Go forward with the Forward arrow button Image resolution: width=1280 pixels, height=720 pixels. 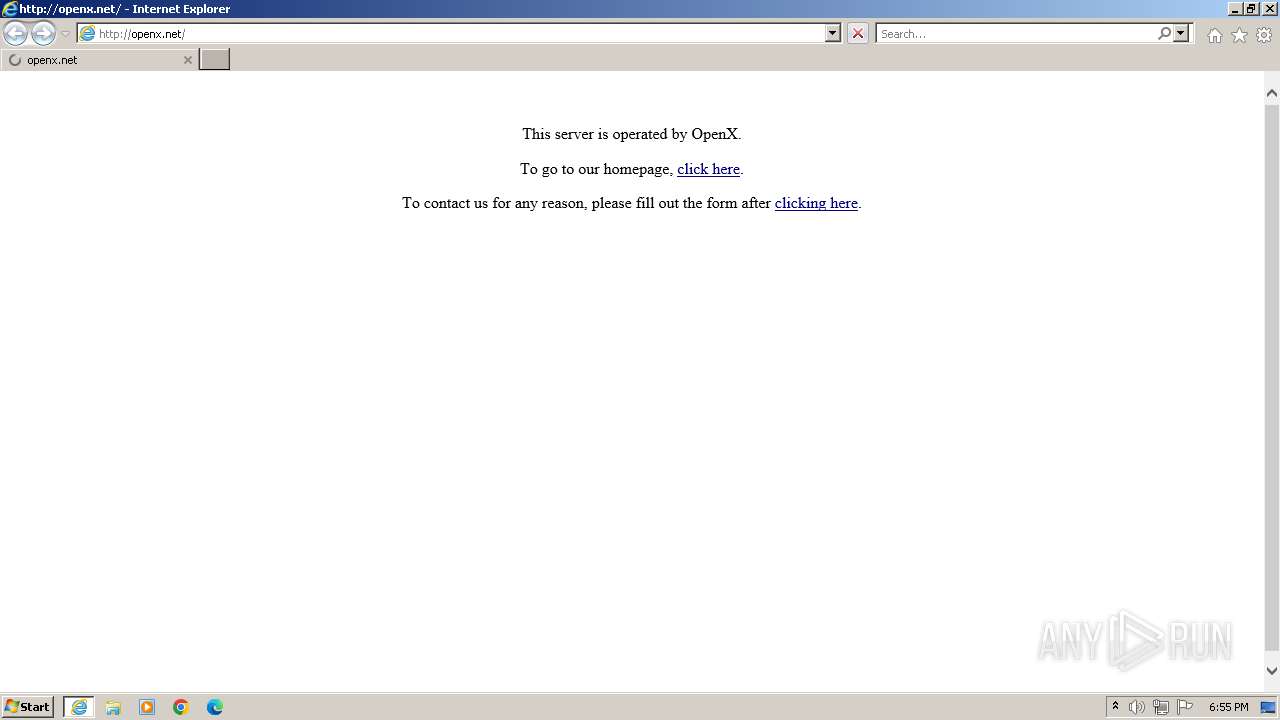[43, 34]
